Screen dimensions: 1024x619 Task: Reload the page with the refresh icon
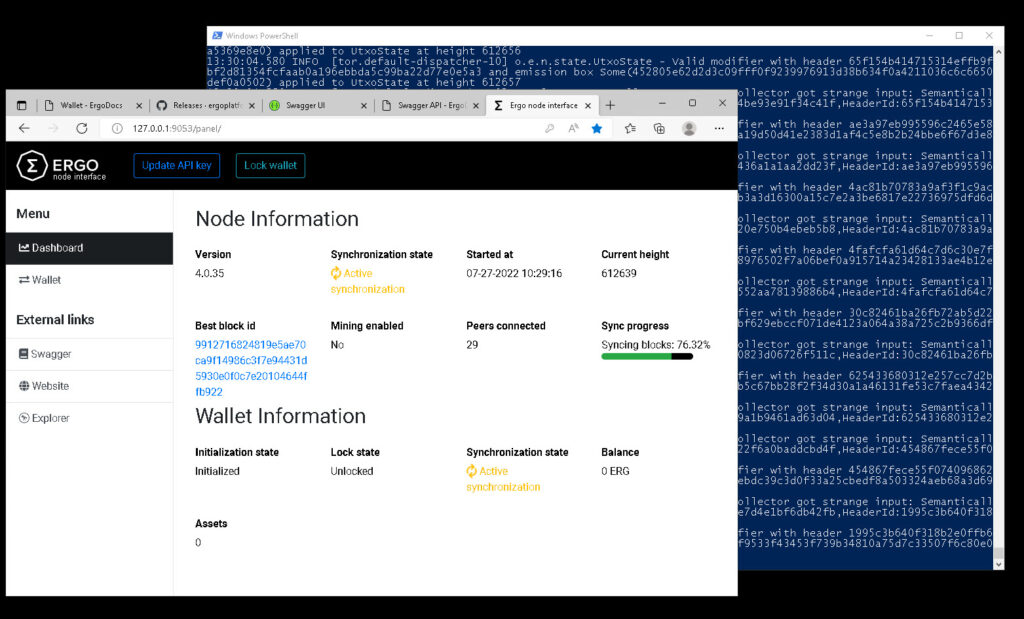[x=82, y=129]
